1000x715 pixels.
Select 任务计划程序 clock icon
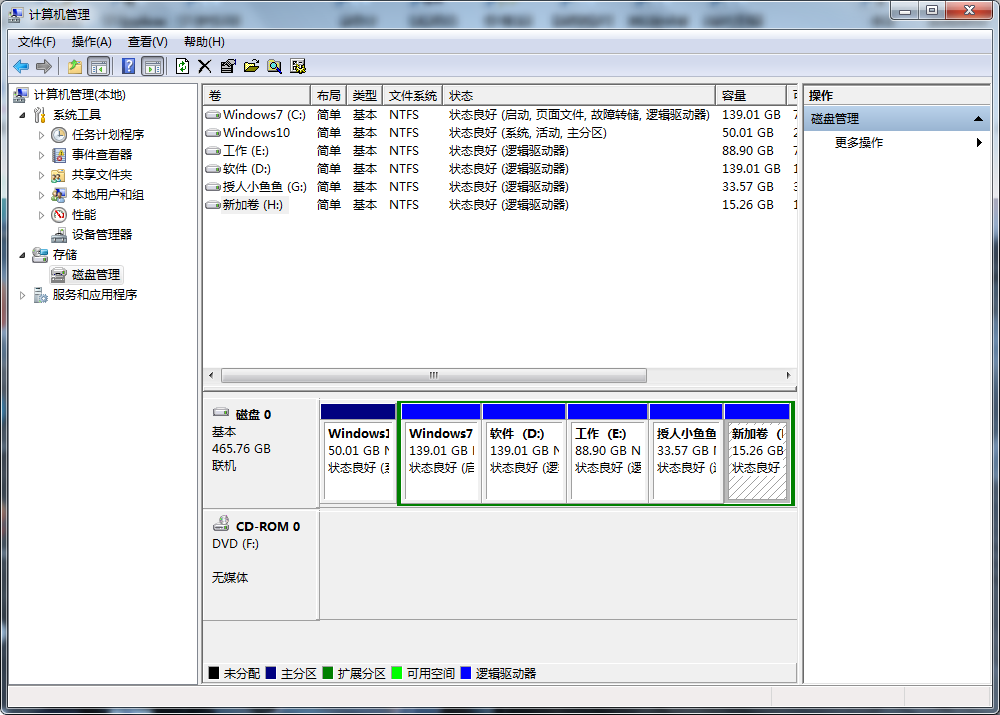pos(59,135)
